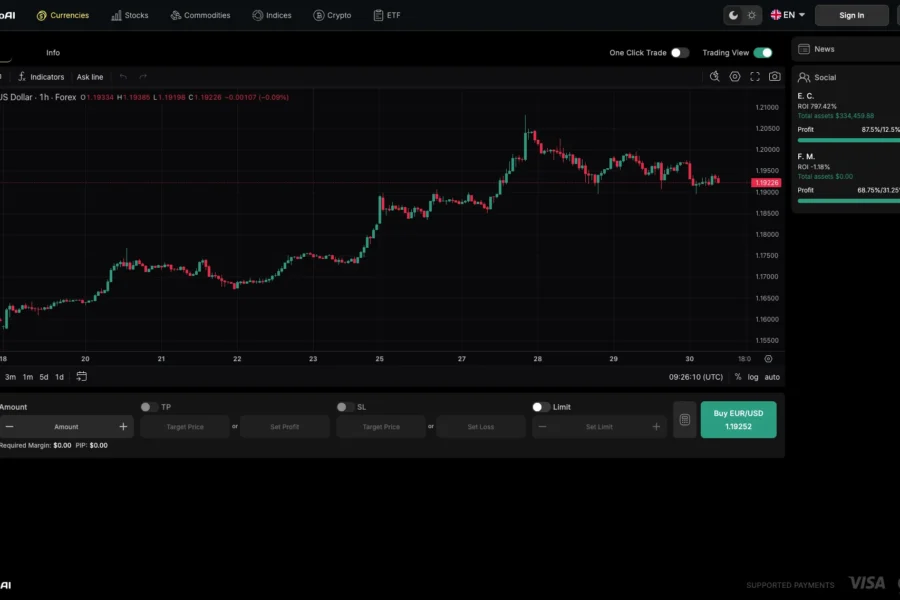Click Buy EUR/USD 1.19252 button
This screenshot has width=900, height=600.
coord(738,420)
